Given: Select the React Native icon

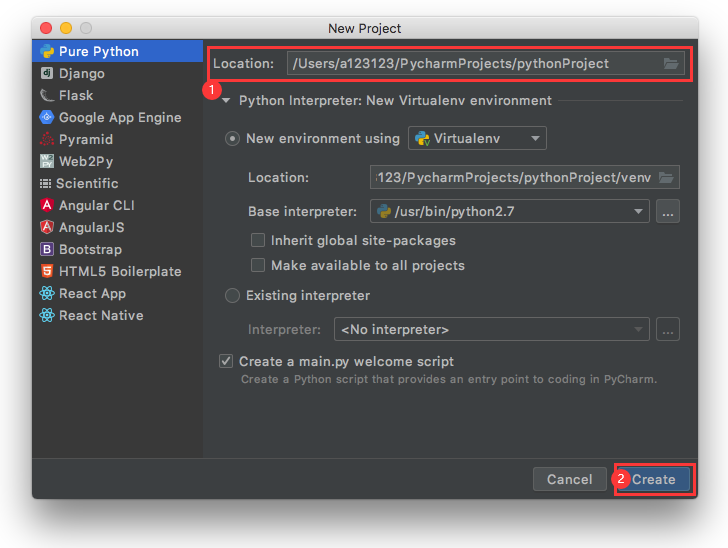Looking at the screenshot, I should (x=46, y=315).
